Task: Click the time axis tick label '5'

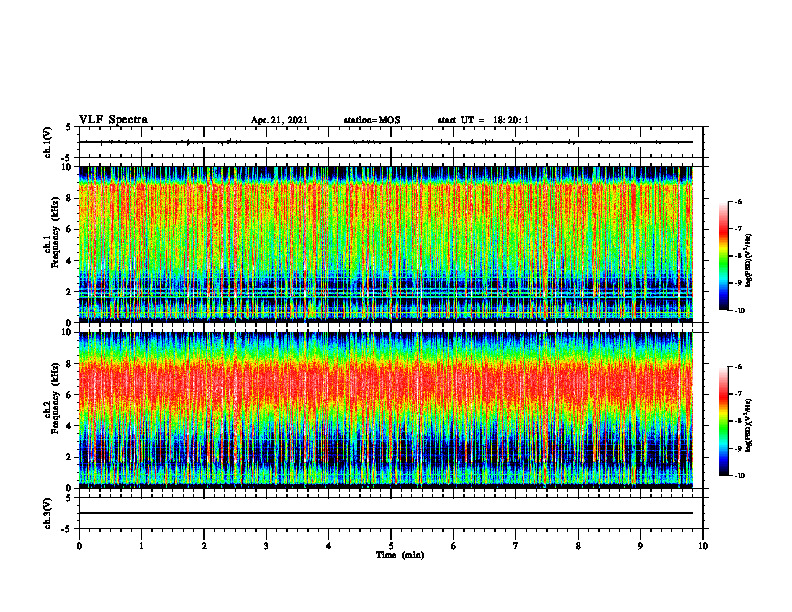Action: (x=391, y=546)
